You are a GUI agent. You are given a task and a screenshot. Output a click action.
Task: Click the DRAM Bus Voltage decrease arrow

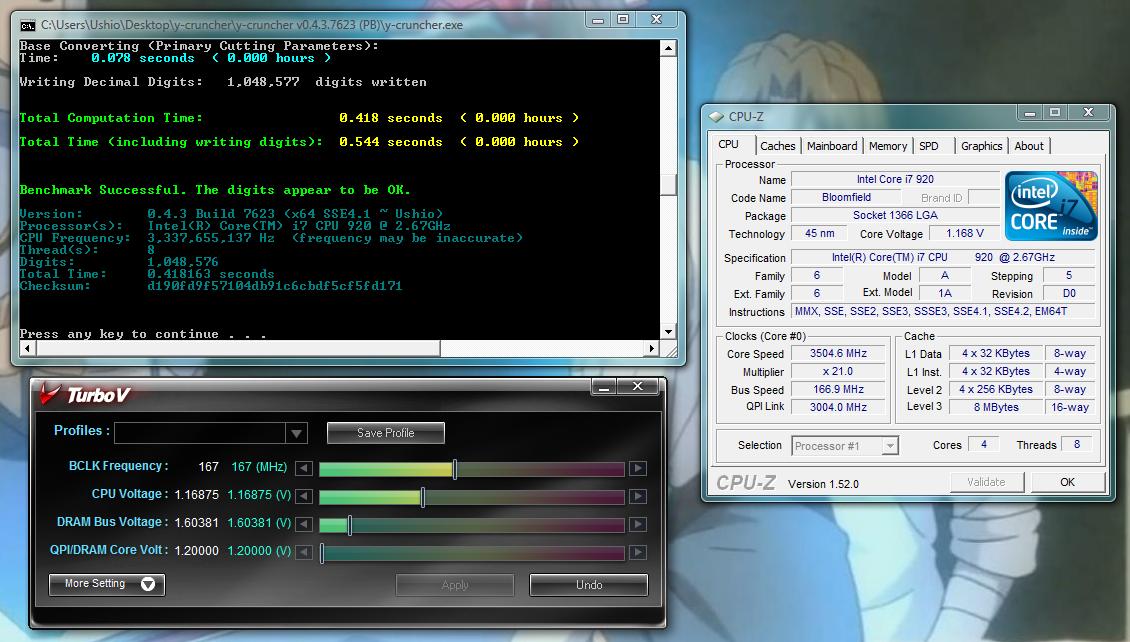304,524
